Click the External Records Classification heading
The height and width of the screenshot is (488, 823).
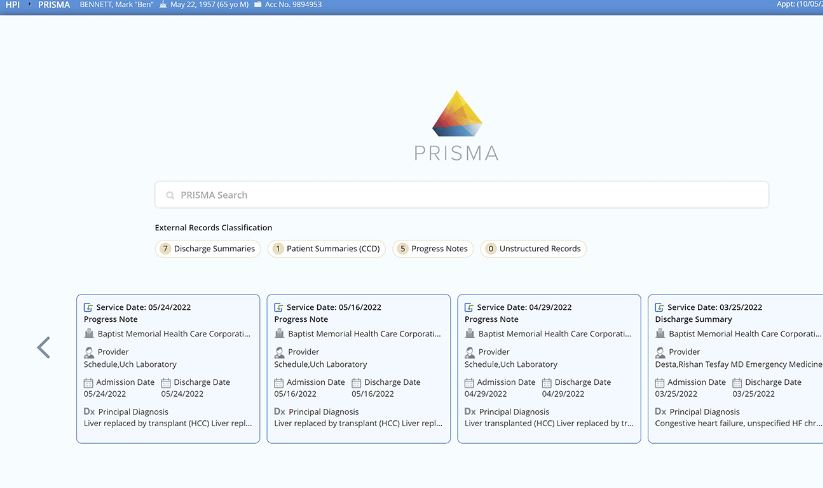tap(214, 228)
